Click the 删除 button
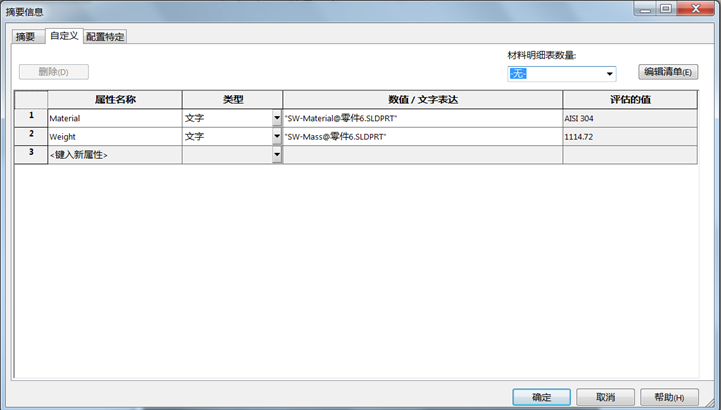This screenshot has width=721, height=410. point(54,72)
